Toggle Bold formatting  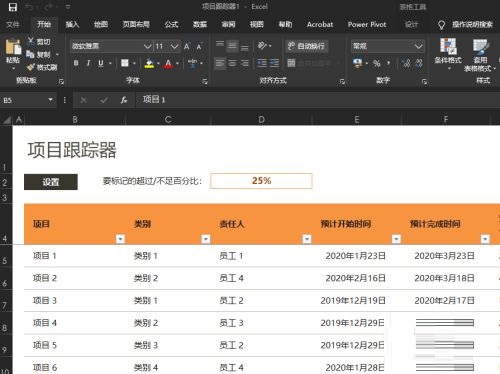76,63
